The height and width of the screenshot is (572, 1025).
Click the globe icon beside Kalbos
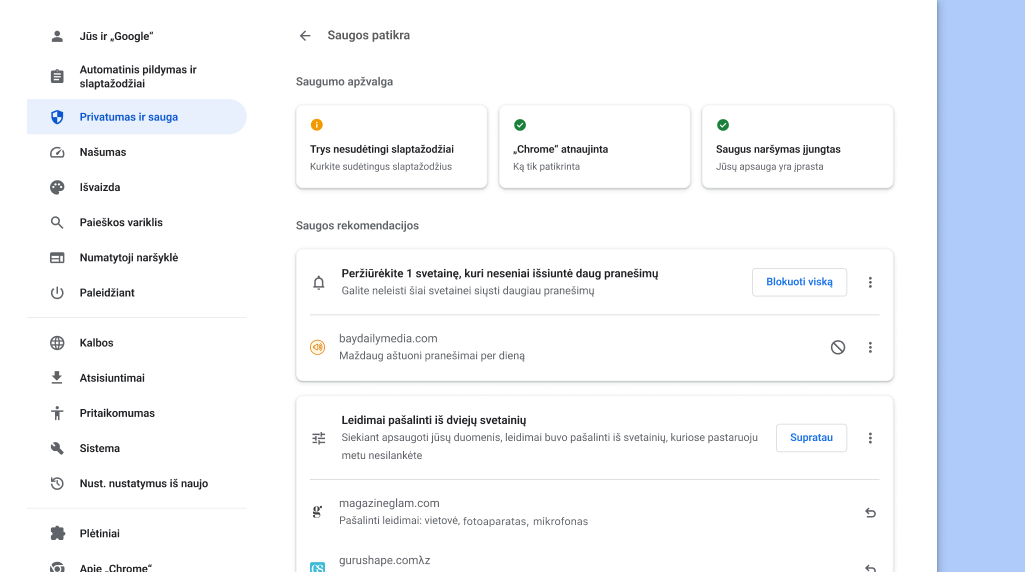tap(57, 343)
